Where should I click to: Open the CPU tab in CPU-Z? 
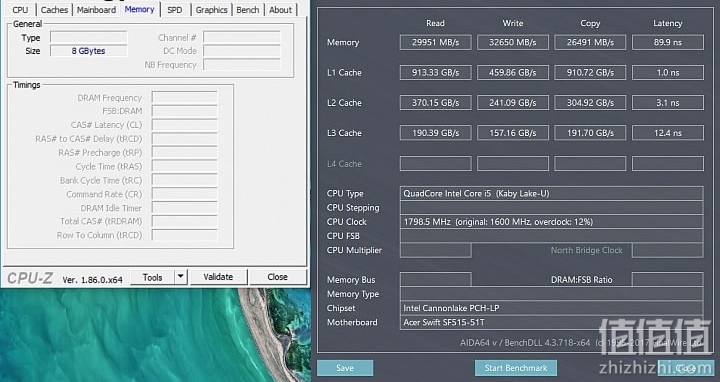(x=20, y=10)
